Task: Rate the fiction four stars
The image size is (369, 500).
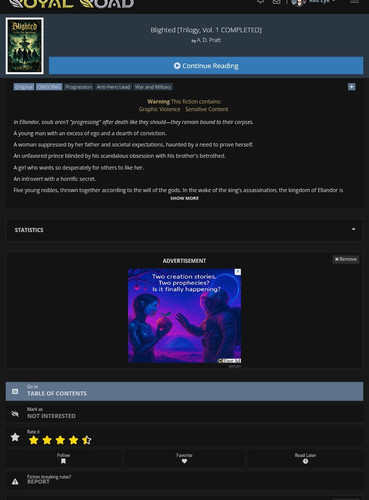Action: [x=73, y=440]
